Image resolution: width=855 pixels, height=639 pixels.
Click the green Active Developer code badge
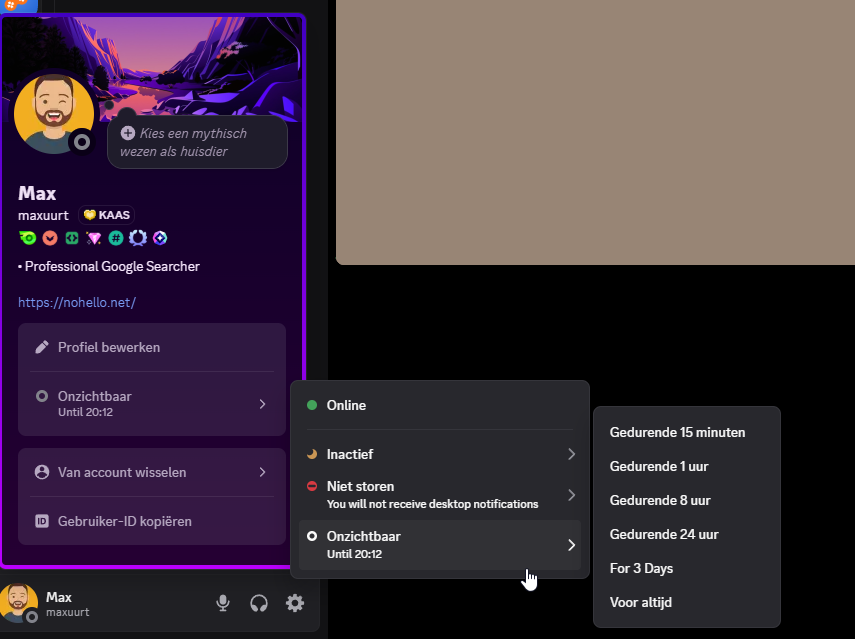click(x=72, y=238)
